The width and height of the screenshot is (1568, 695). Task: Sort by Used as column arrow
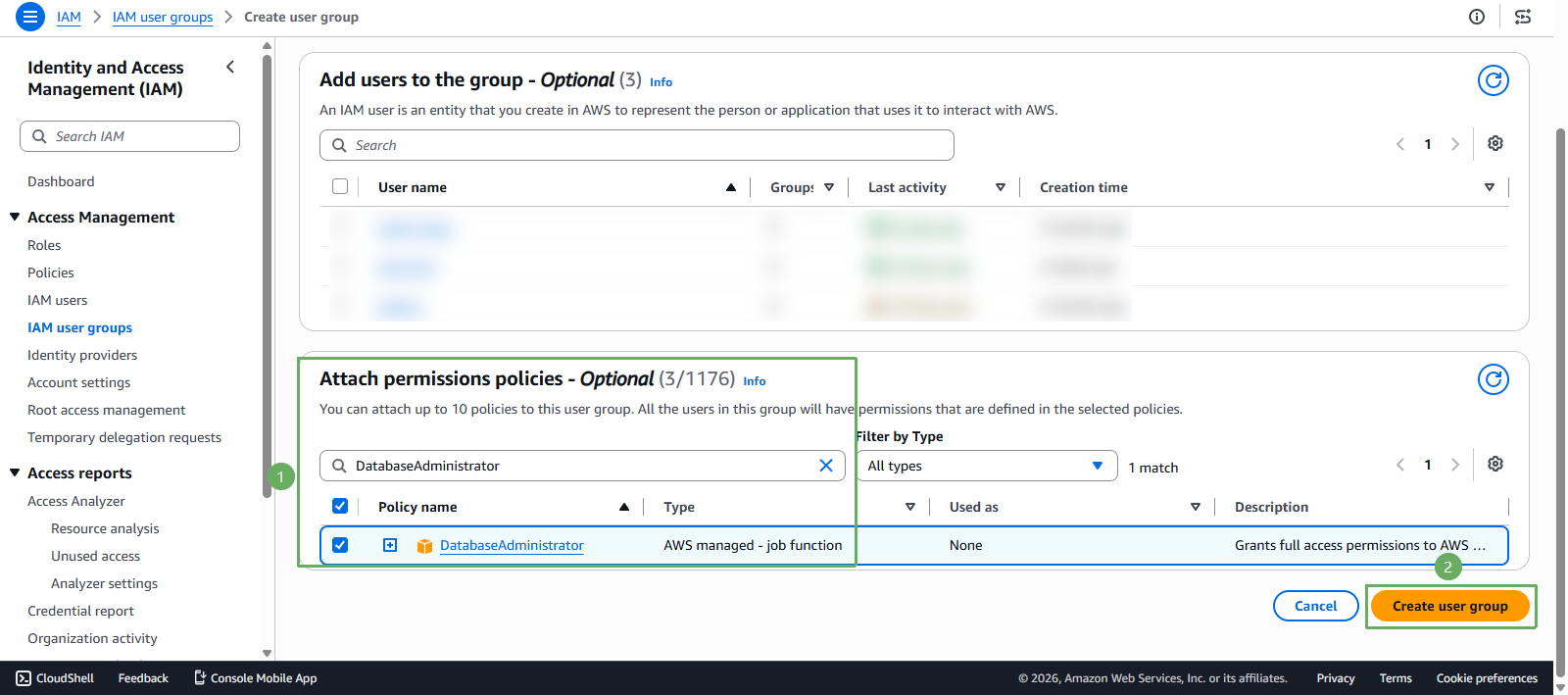pyautogui.click(x=1196, y=507)
